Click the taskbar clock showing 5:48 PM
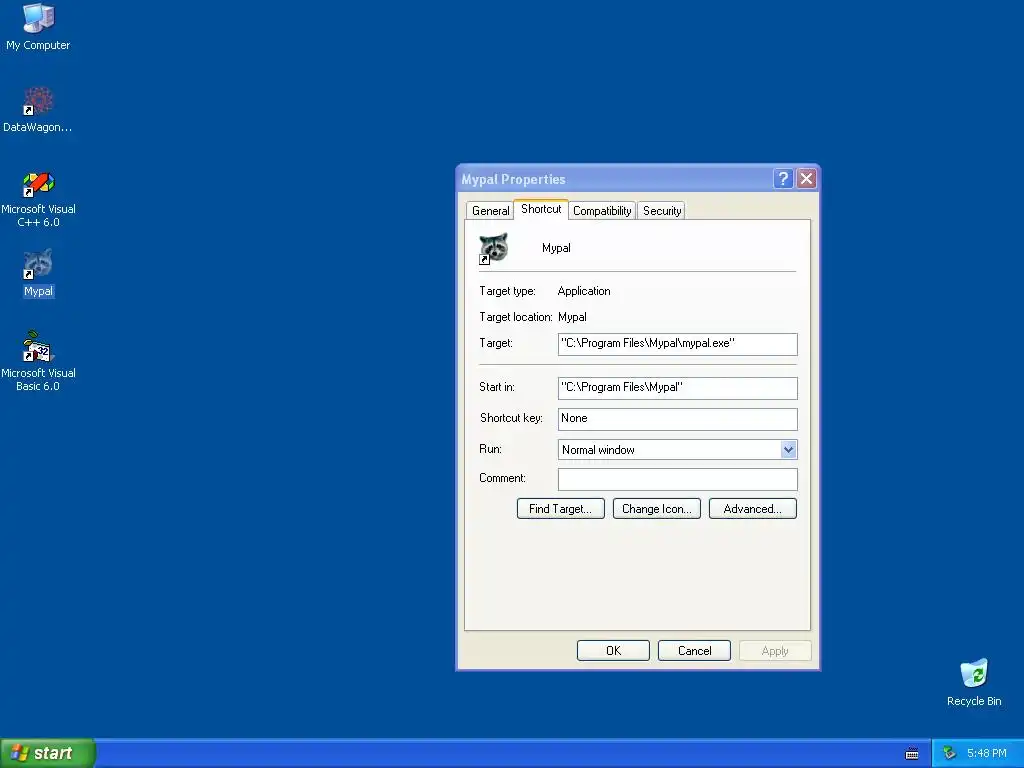 tap(986, 753)
